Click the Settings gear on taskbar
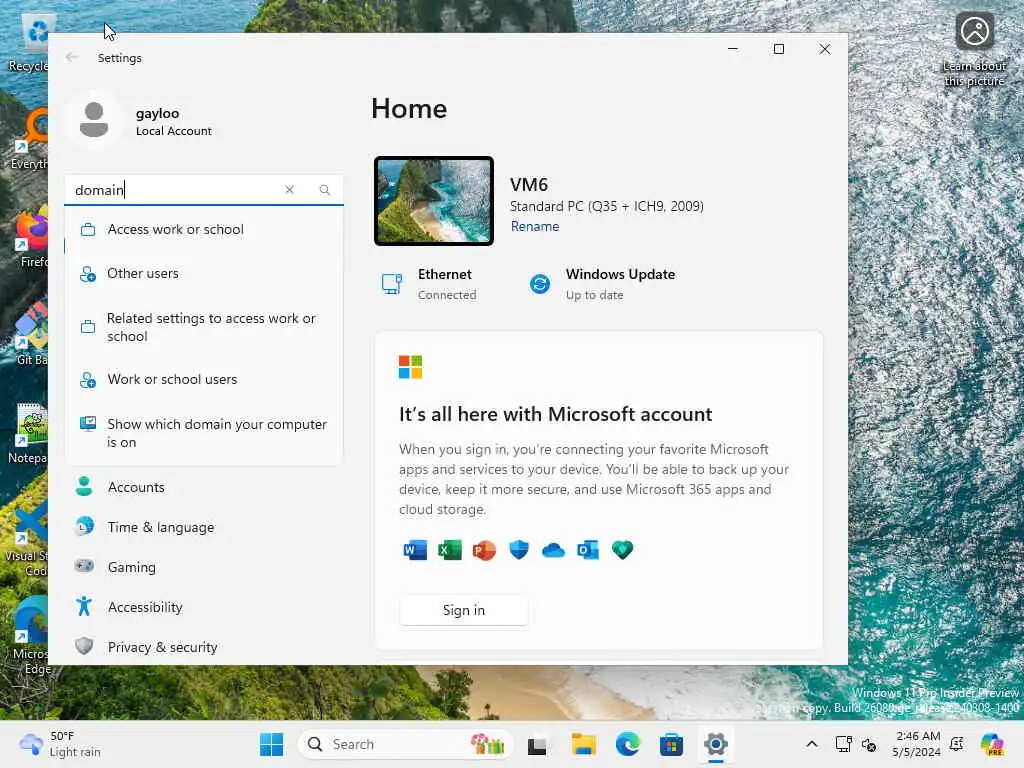Image resolution: width=1024 pixels, height=768 pixels. pos(716,744)
